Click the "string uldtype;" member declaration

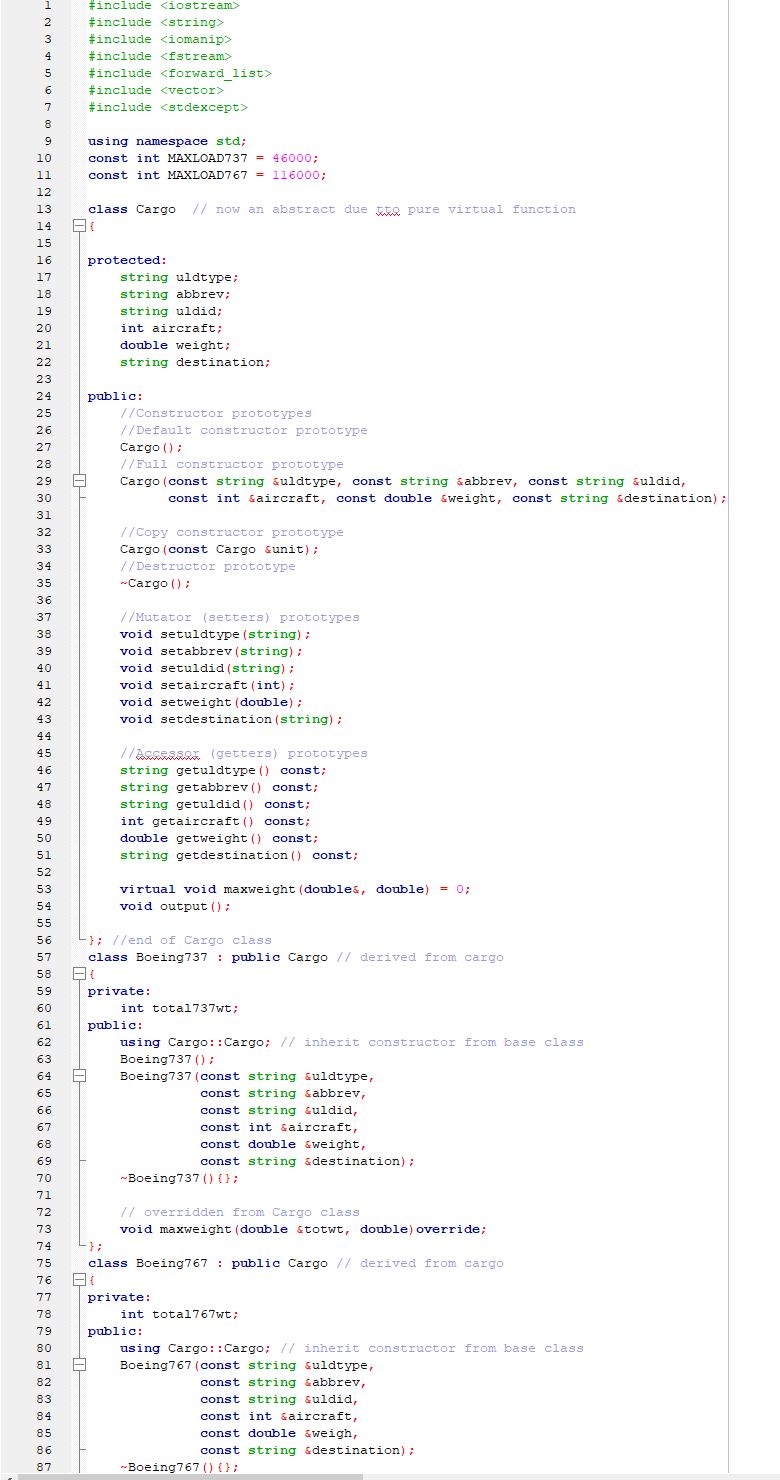(x=180, y=277)
